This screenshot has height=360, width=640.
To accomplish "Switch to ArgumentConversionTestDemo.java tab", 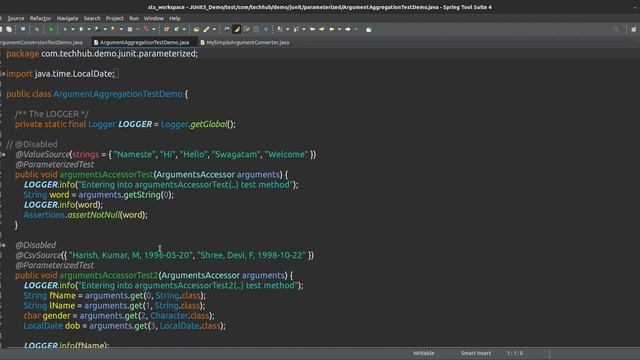I will (41, 42).
